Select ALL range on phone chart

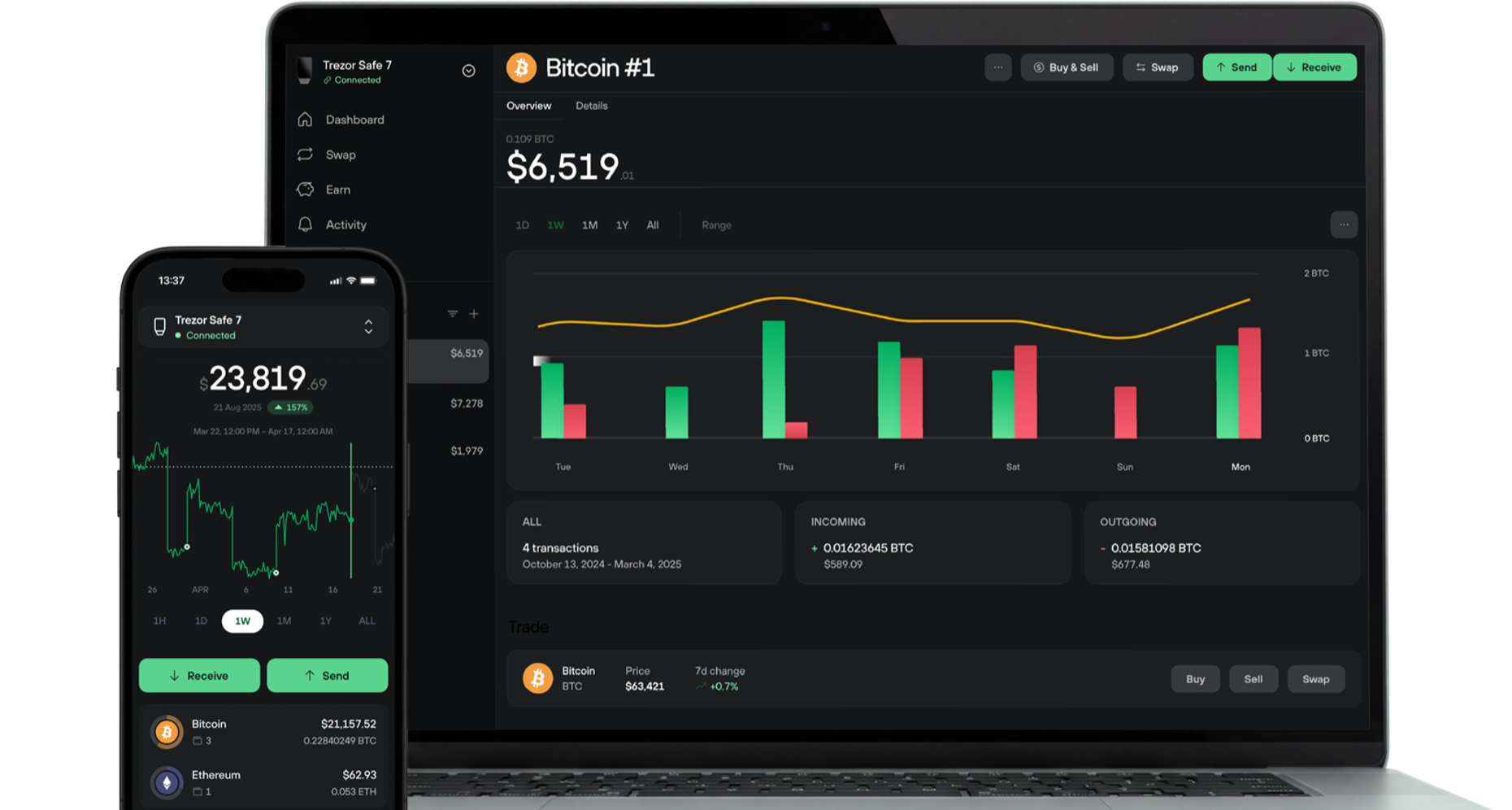367,621
